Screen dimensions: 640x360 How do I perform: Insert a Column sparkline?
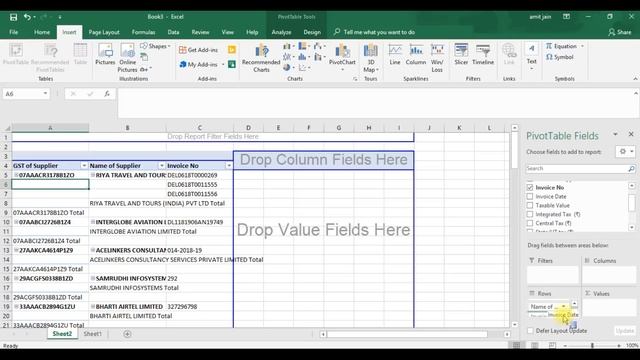pyautogui.click(x=416, y=55)
